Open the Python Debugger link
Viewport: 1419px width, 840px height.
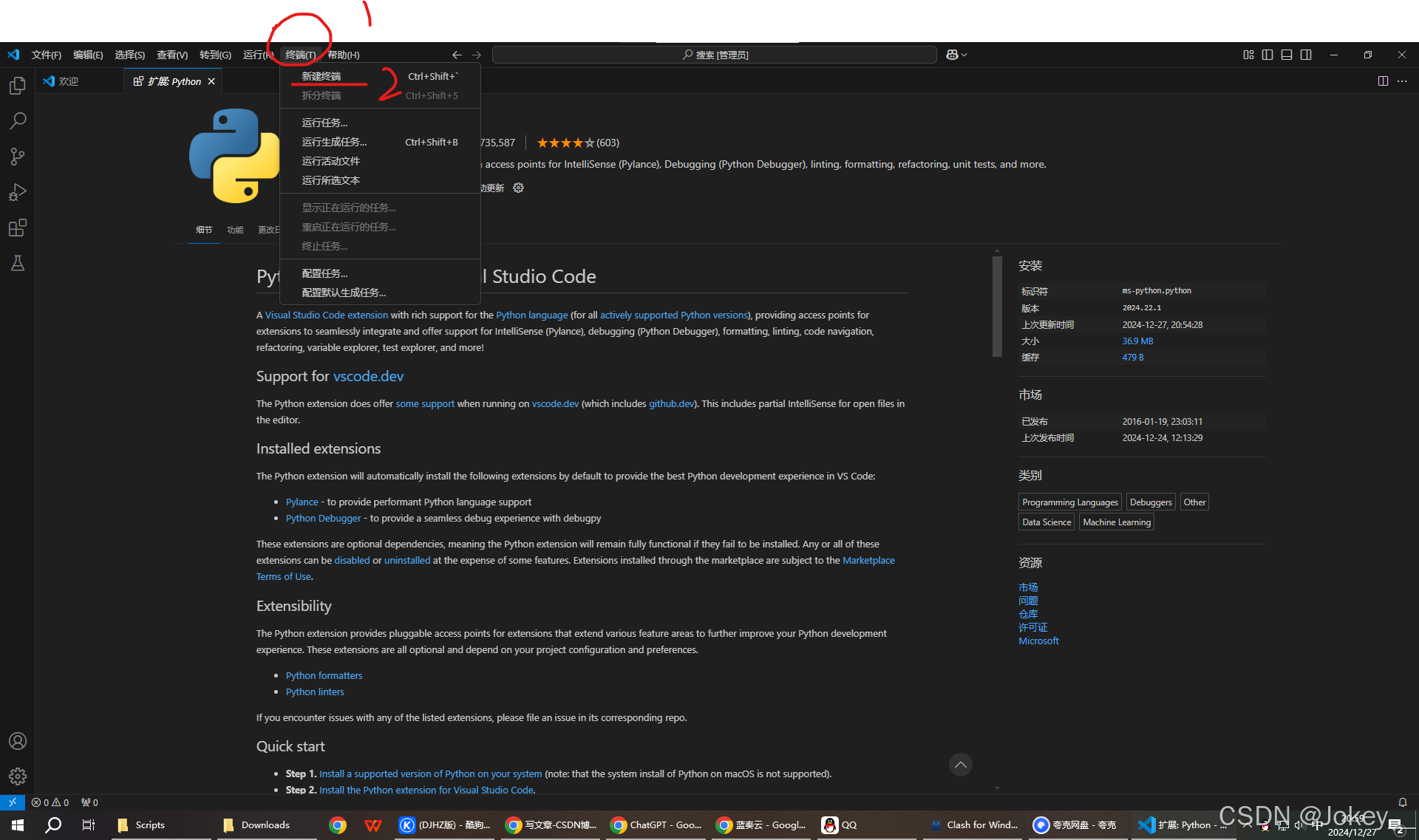tap(323, 518)
